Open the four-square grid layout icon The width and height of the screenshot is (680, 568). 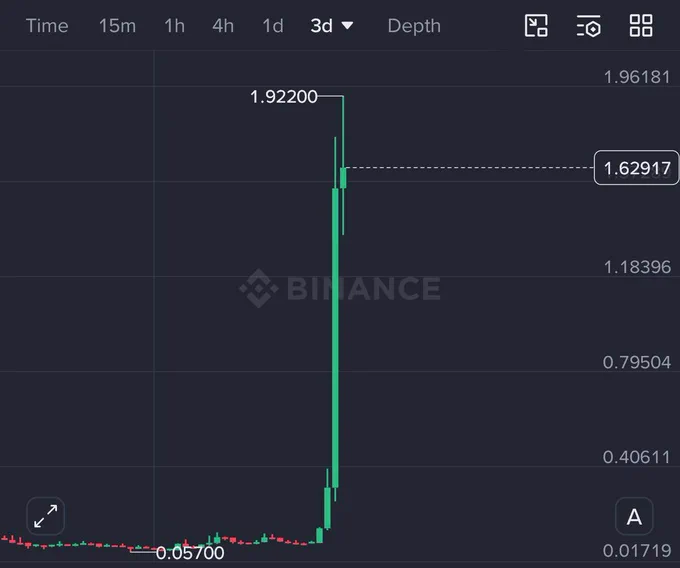pos(641,26)
